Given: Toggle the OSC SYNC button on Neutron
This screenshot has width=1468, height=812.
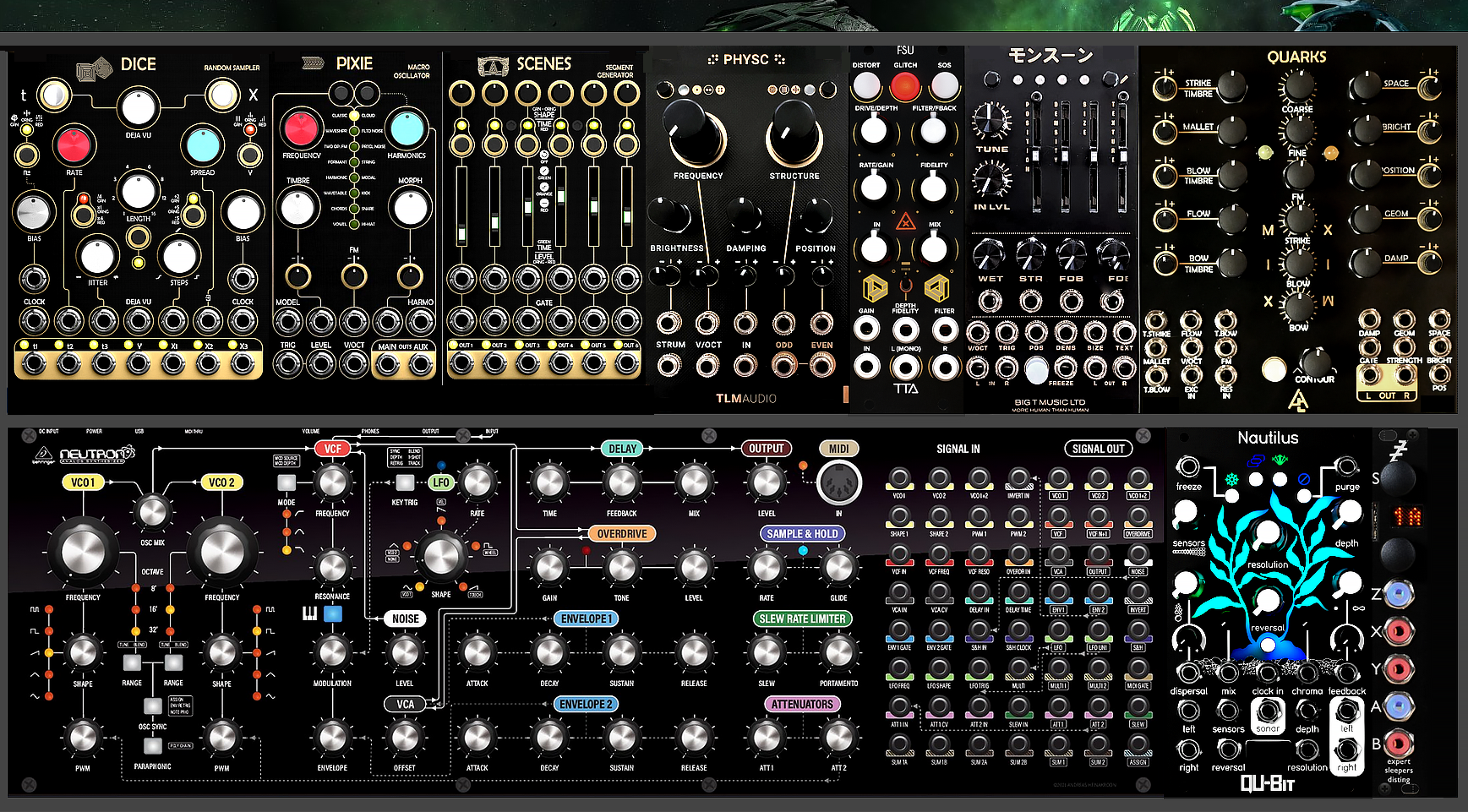Looking at the screenshot, I should click(152, 706).
